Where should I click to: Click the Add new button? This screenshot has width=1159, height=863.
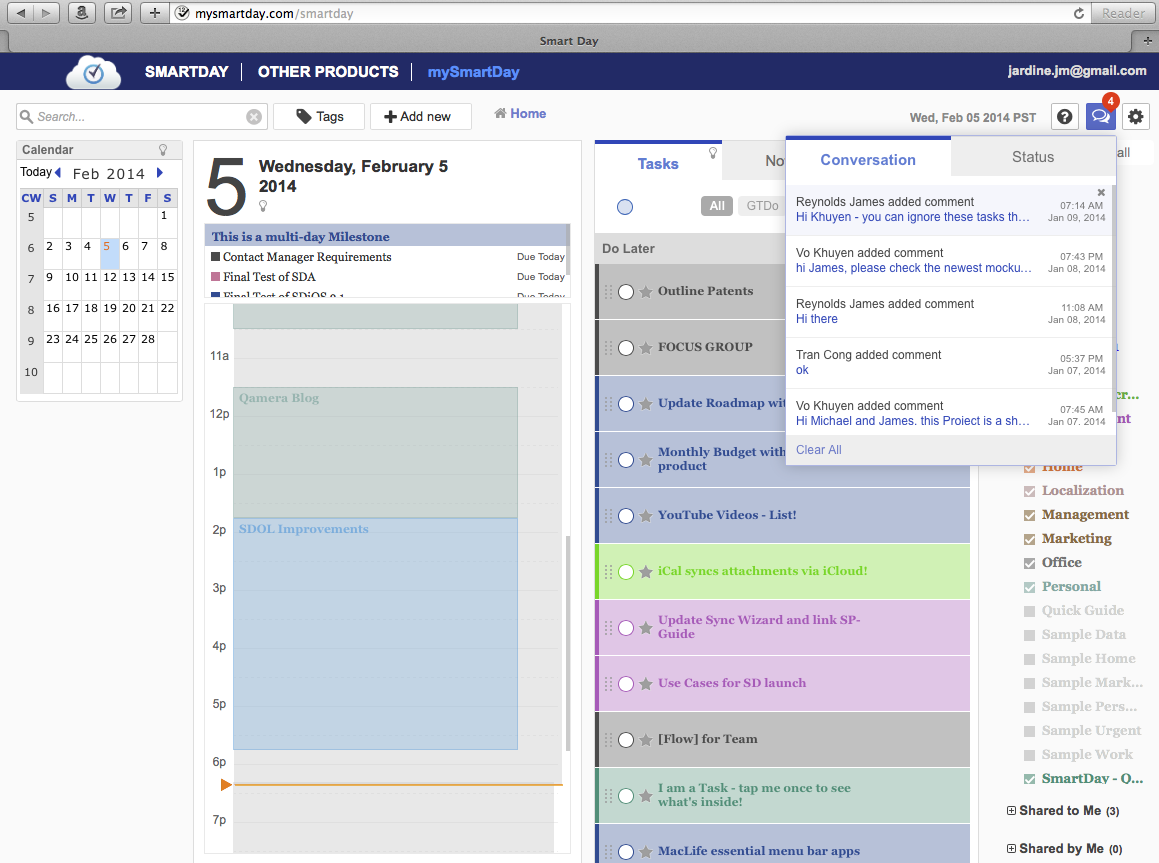pos(421,117)
